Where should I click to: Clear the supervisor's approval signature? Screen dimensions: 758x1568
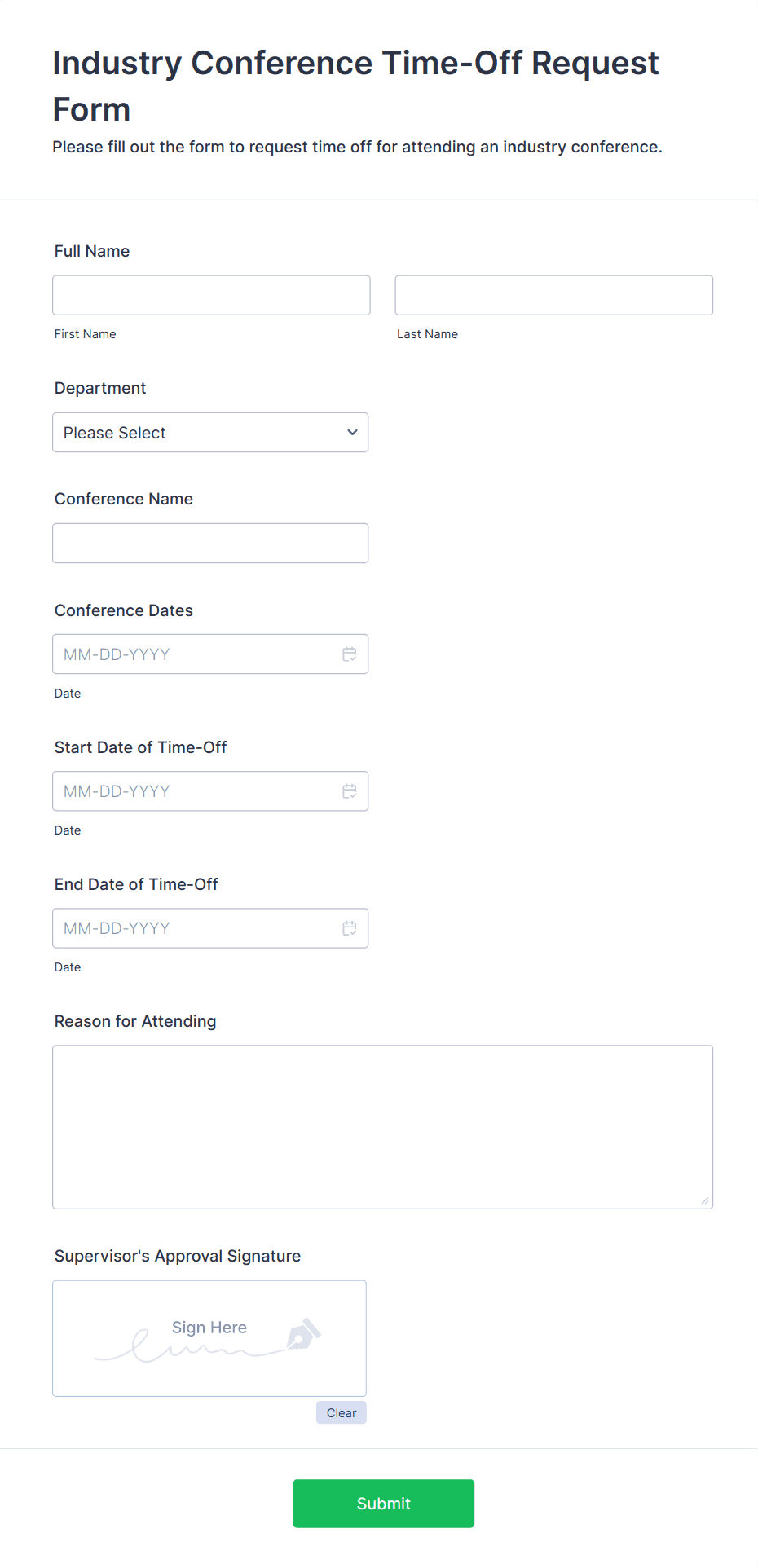[341, 1412]
